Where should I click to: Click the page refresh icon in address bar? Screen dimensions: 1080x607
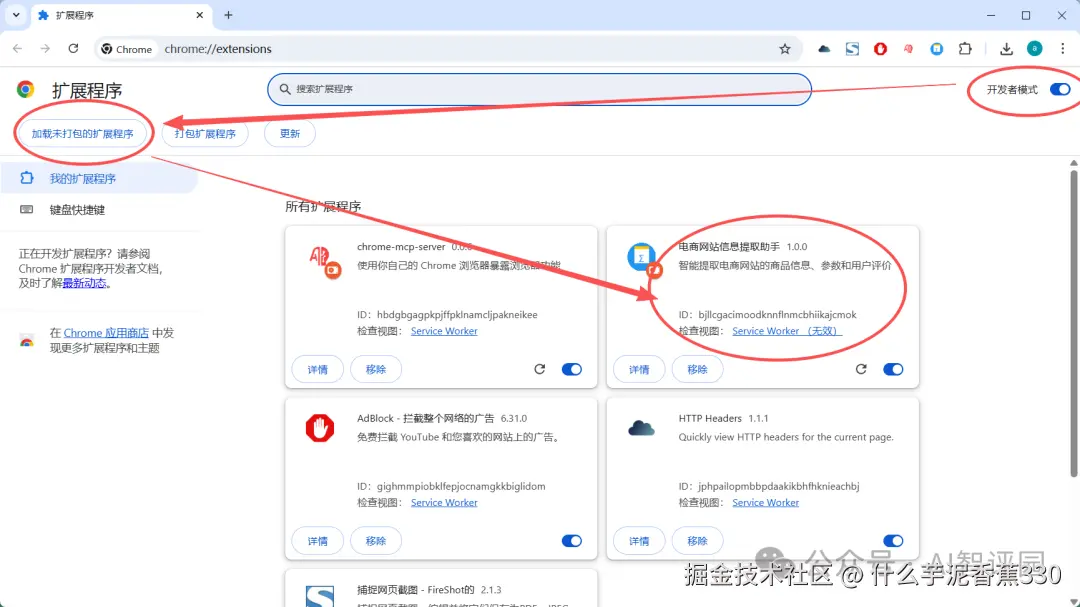[x=73, y=48]
